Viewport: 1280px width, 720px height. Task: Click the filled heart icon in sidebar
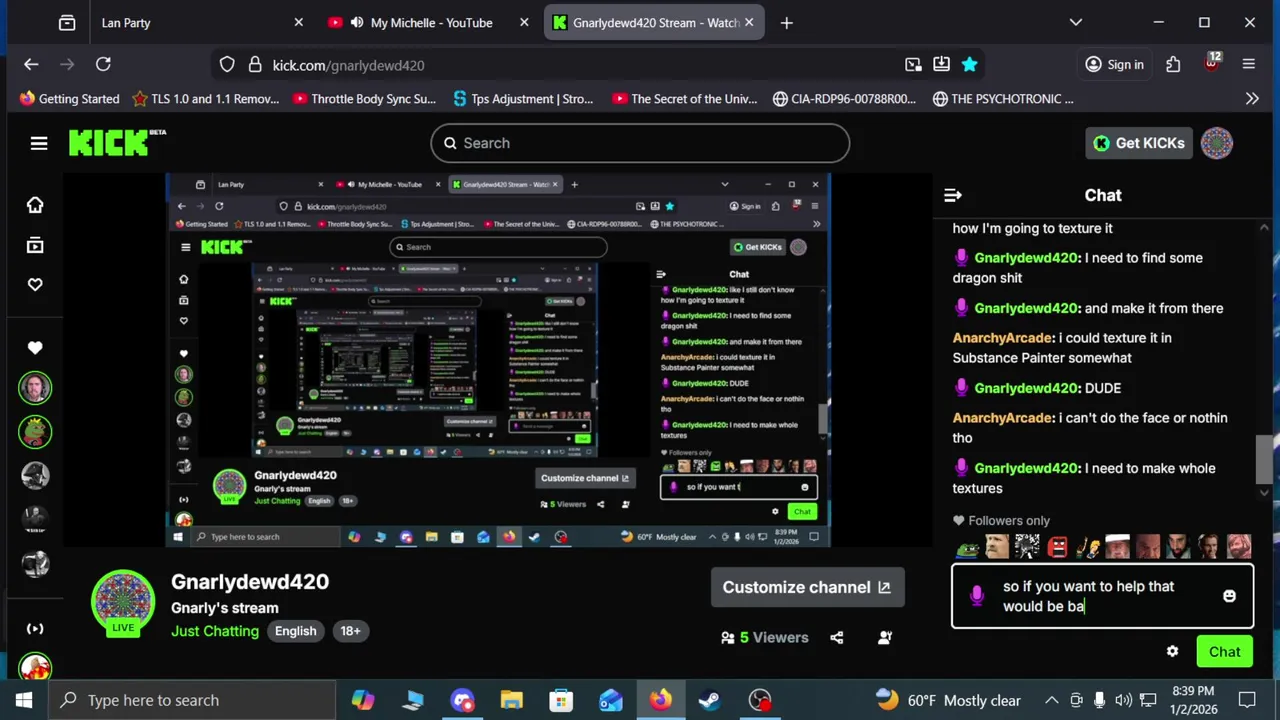35,348
